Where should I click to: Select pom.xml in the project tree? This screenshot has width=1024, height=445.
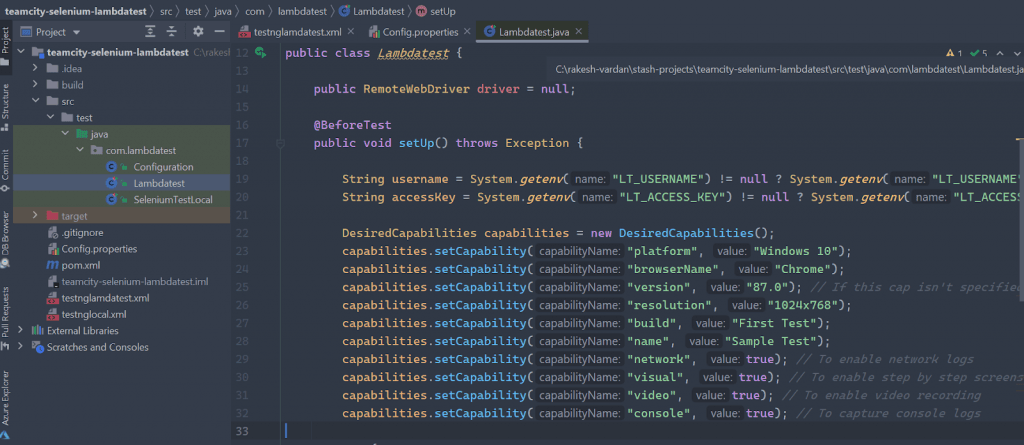80,265
